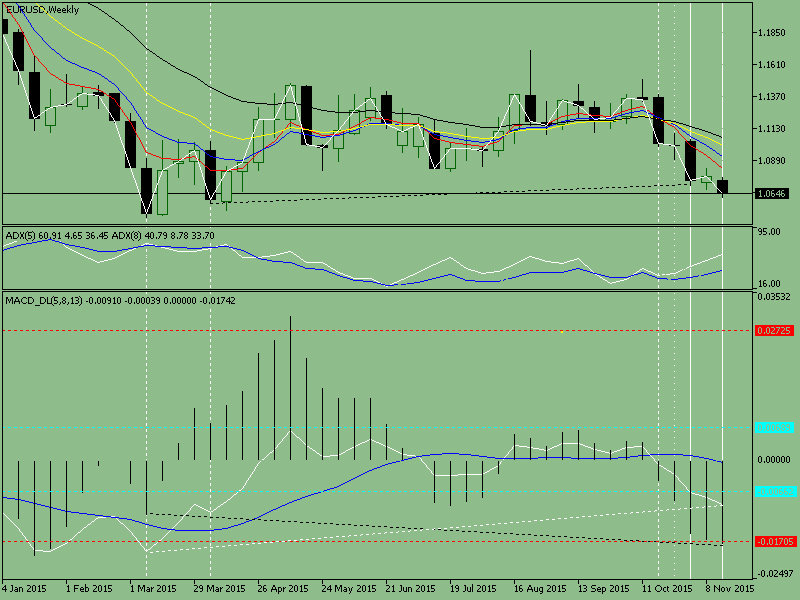Click the -0.02497 MACD scale value
The height and width of the screenshot is (600, 800).
[775, 574]
